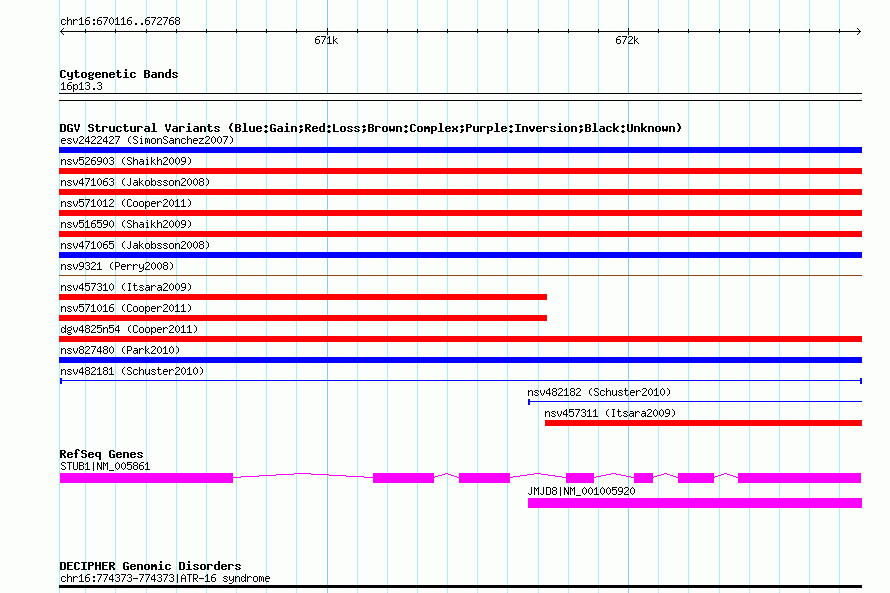The width and height of the screenshot is (890, 593).
Task: Select the nsv827480 (Park2010) label
Action: click(x=120, y=350)
